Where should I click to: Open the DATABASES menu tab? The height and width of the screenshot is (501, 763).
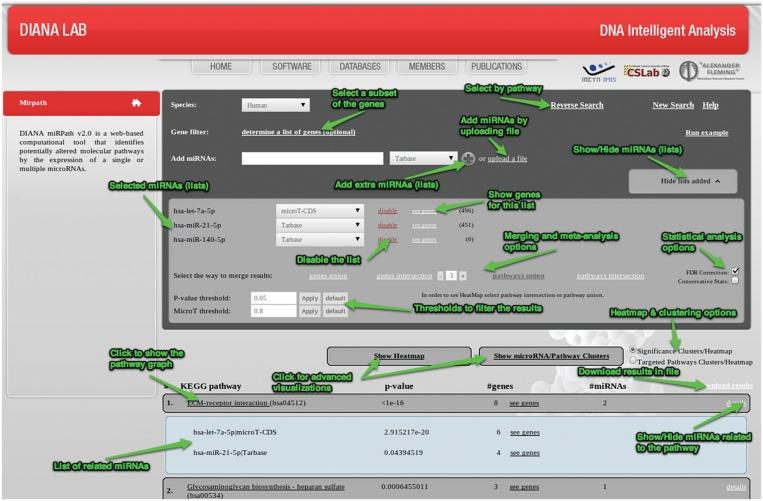click(360, 67)
